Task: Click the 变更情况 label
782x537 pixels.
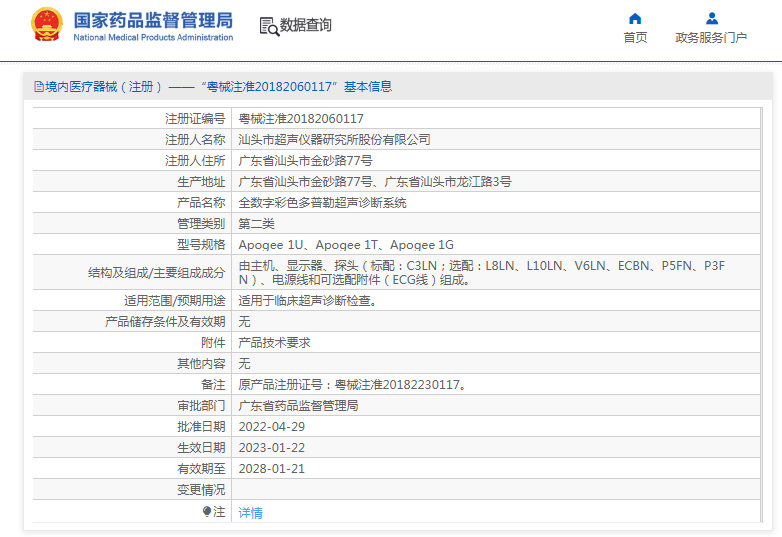Action: coord(201,490)
